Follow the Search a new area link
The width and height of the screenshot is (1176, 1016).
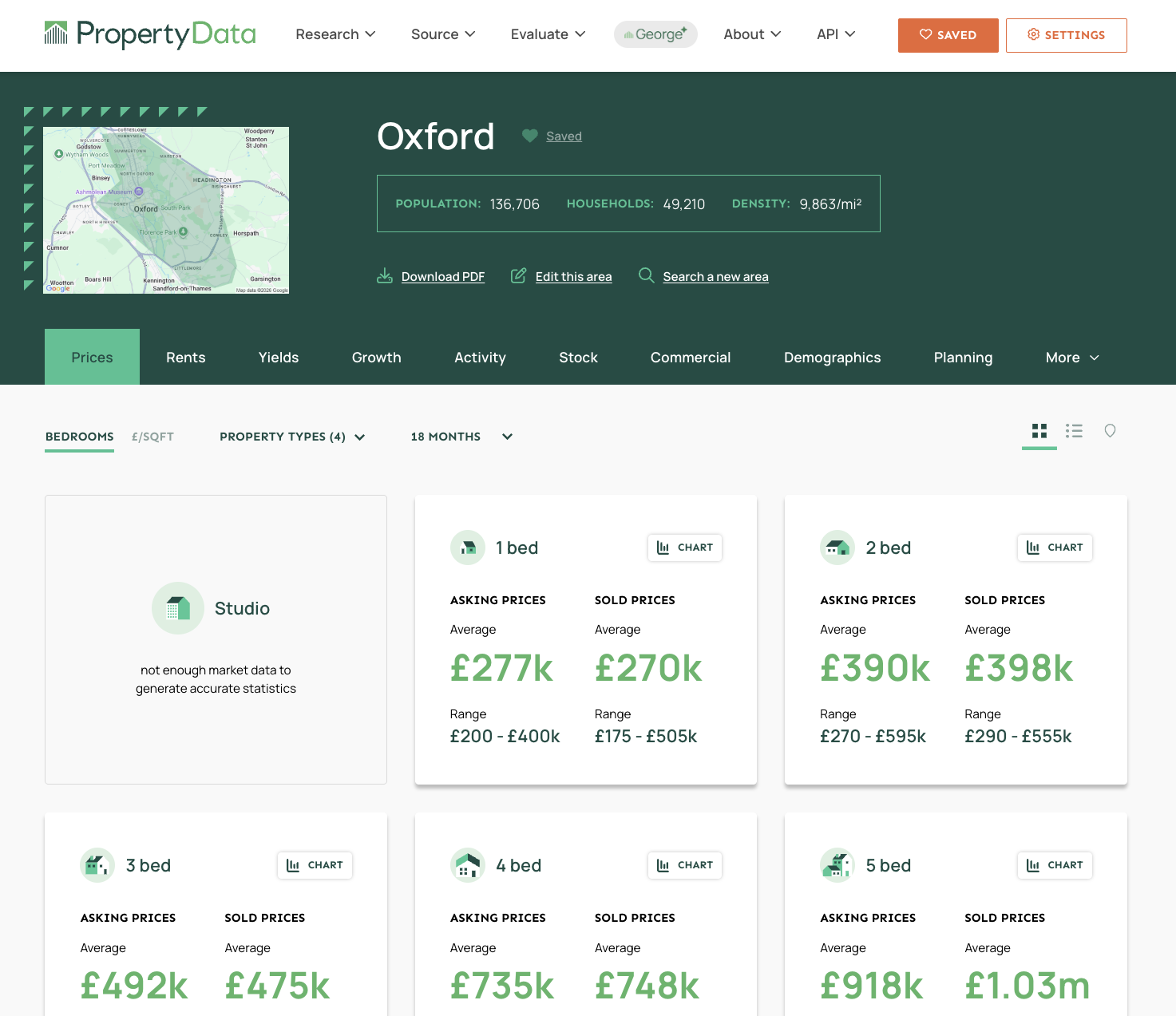(x=715, y=275)
